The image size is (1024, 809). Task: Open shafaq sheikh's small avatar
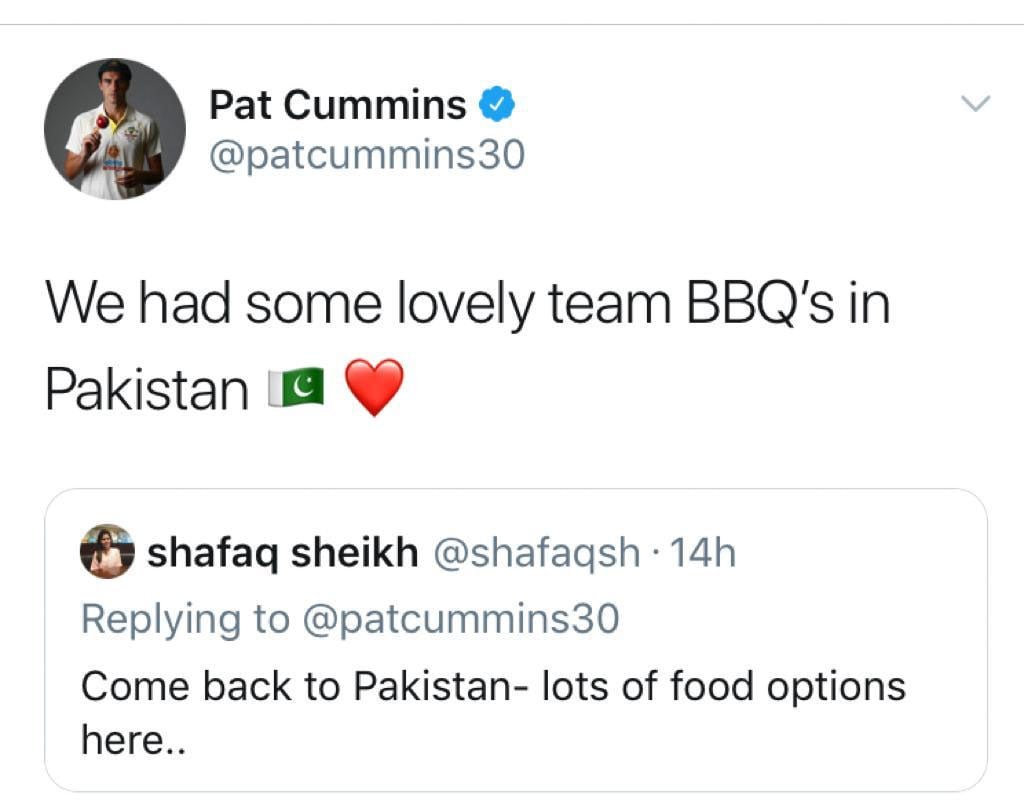tap(107, 551)
